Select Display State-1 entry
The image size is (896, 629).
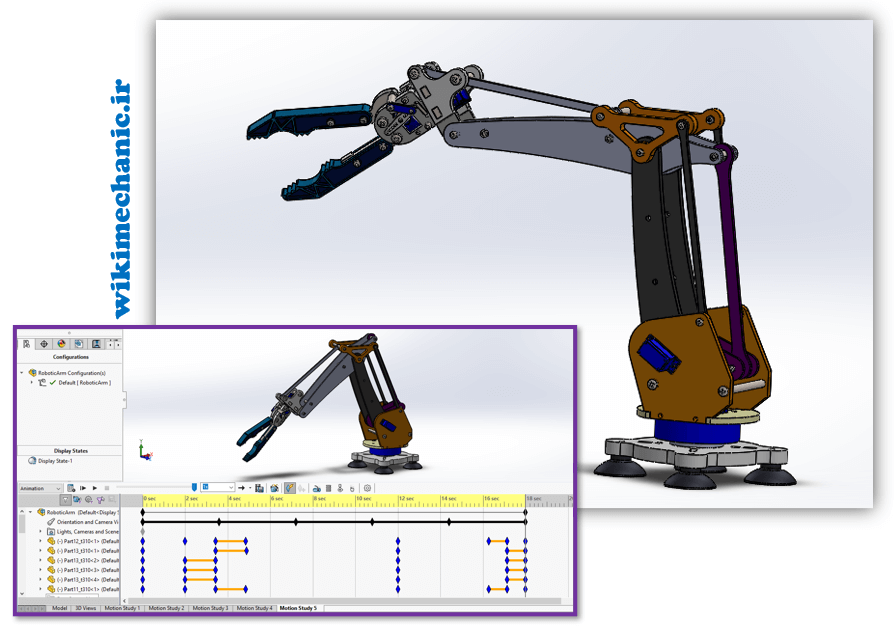click(x=55, y=460)
